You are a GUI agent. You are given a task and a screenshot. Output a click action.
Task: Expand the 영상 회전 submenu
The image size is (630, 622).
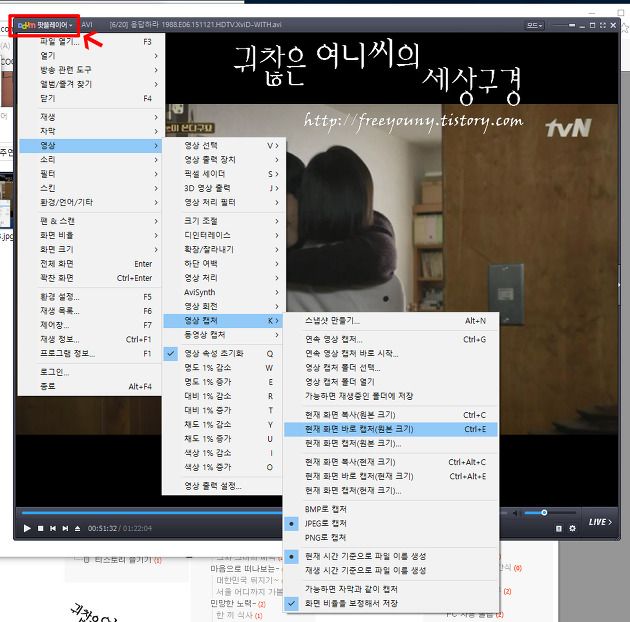coord(223,306)
